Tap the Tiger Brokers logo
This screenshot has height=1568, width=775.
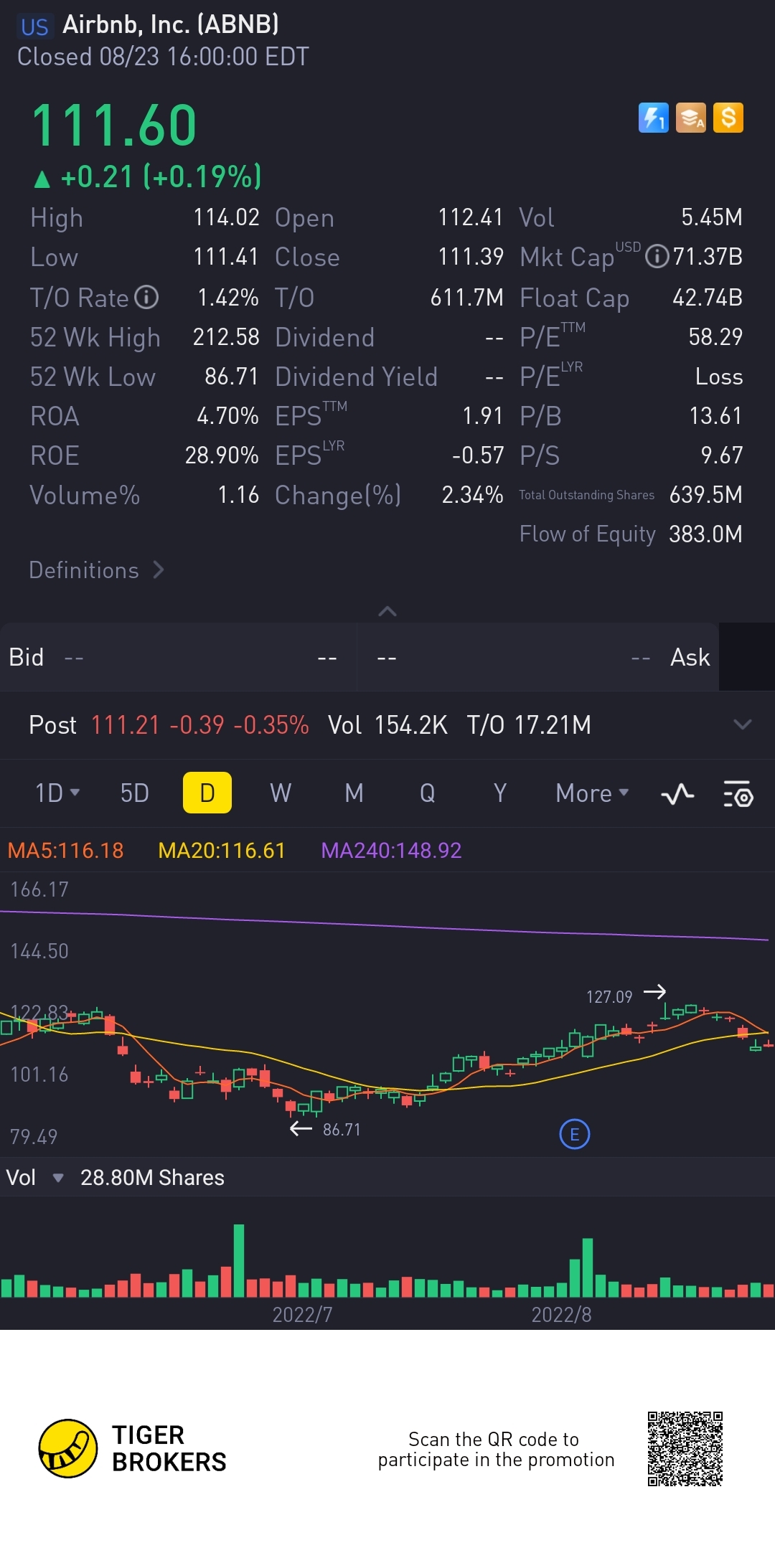(132, 1448)
